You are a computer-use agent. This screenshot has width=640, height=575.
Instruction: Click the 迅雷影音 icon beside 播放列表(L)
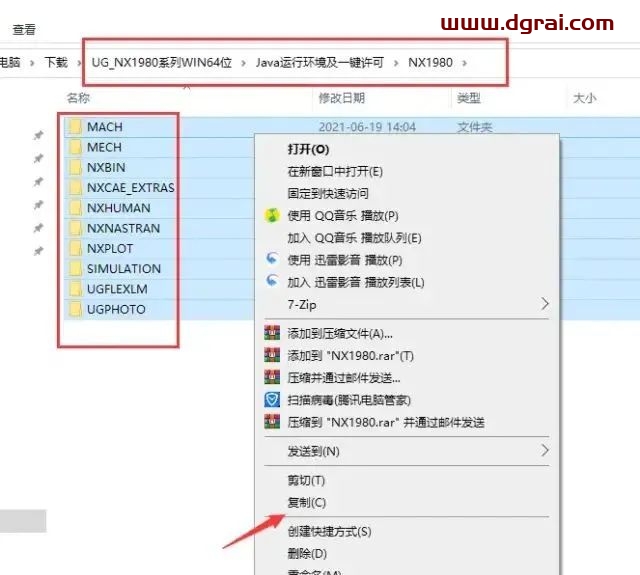[272, 281]
